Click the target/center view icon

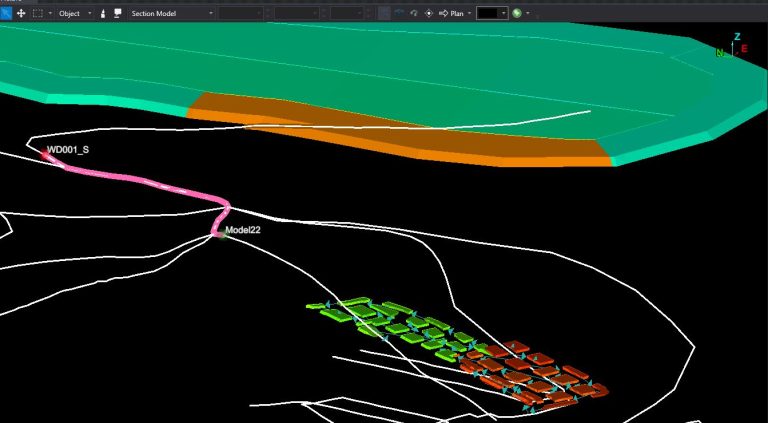coord(429,13)
